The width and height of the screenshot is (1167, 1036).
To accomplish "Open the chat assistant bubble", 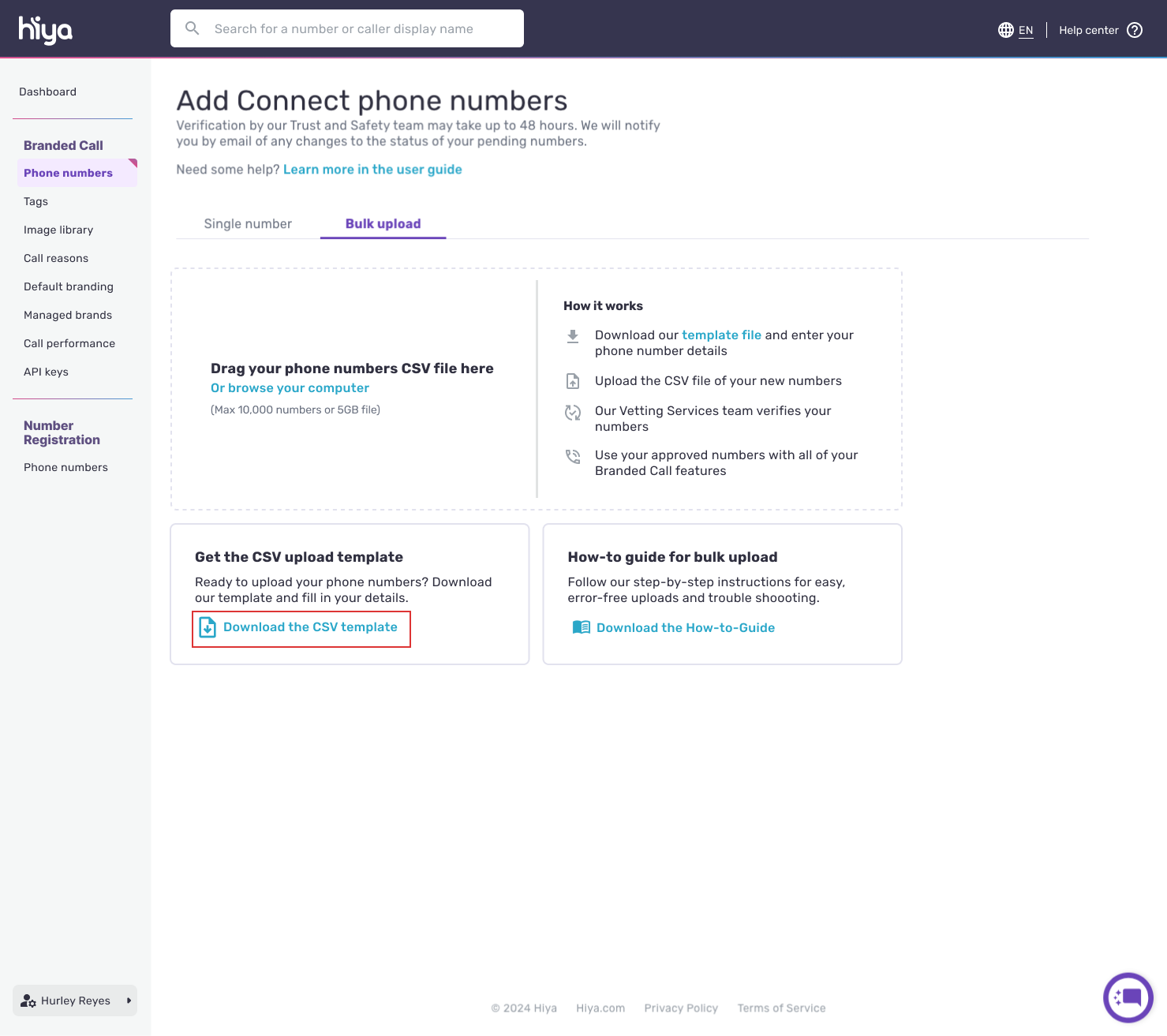I will tap(1128, 997).
